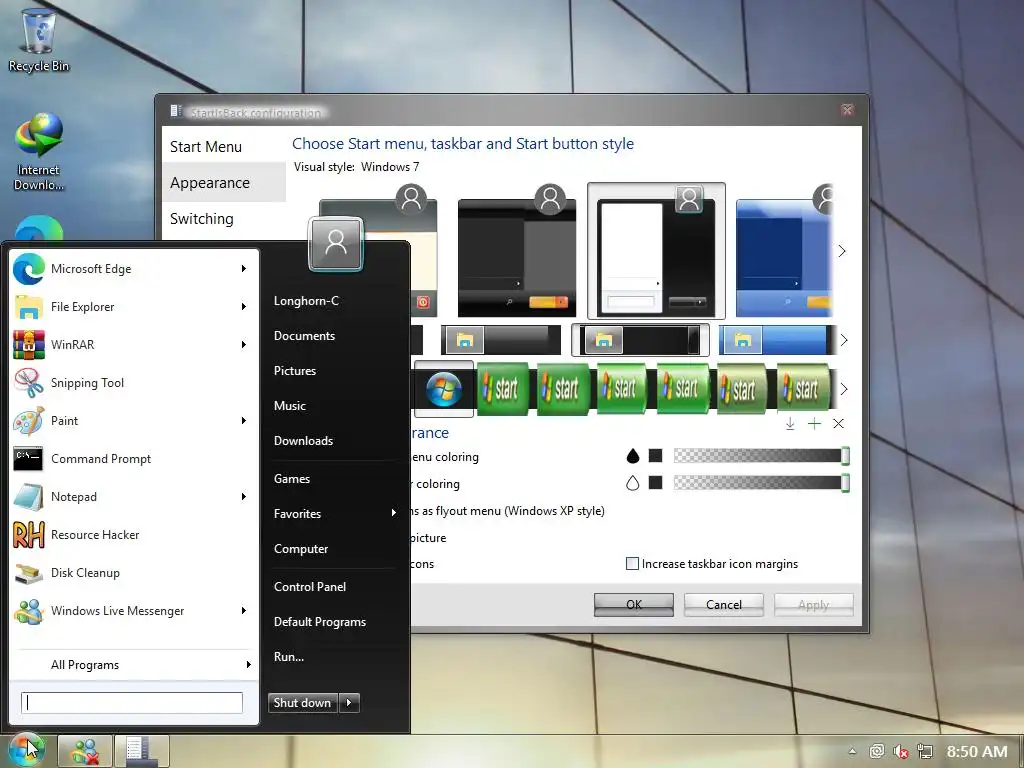Click the Messenger icon on the taskbar
Viewport: 1024px width, 768px height.
pyautogui.click(x=85, y=752)
